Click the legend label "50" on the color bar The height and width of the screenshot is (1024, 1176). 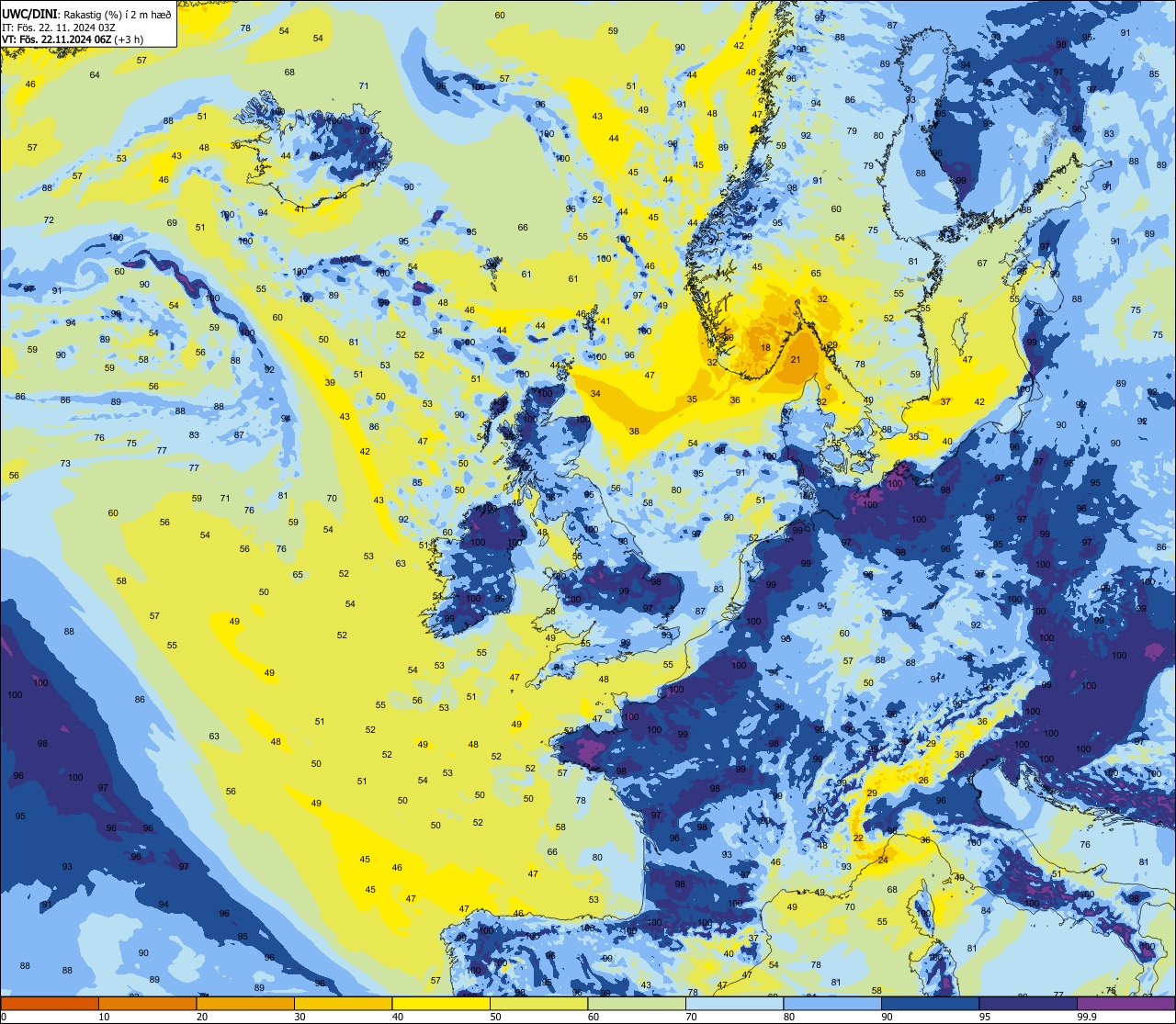[495, 1017]
